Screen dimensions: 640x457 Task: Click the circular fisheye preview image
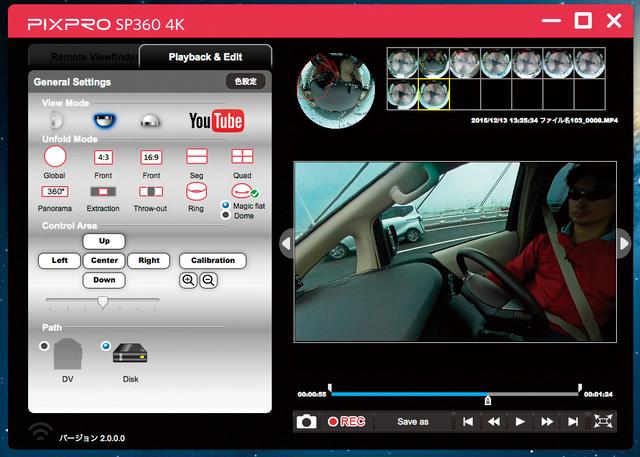point(336,90)
